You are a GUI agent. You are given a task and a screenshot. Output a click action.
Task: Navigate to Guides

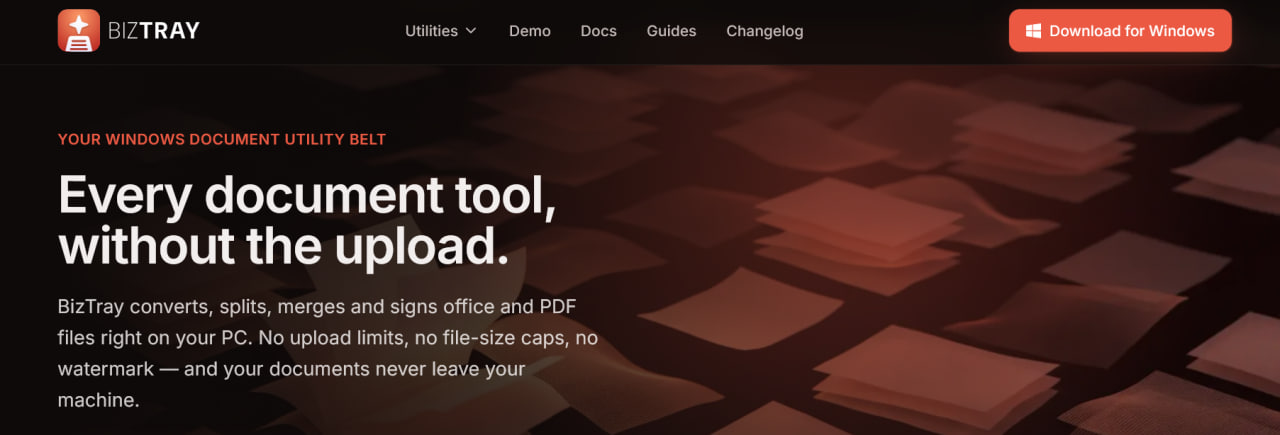click(671, 31)
